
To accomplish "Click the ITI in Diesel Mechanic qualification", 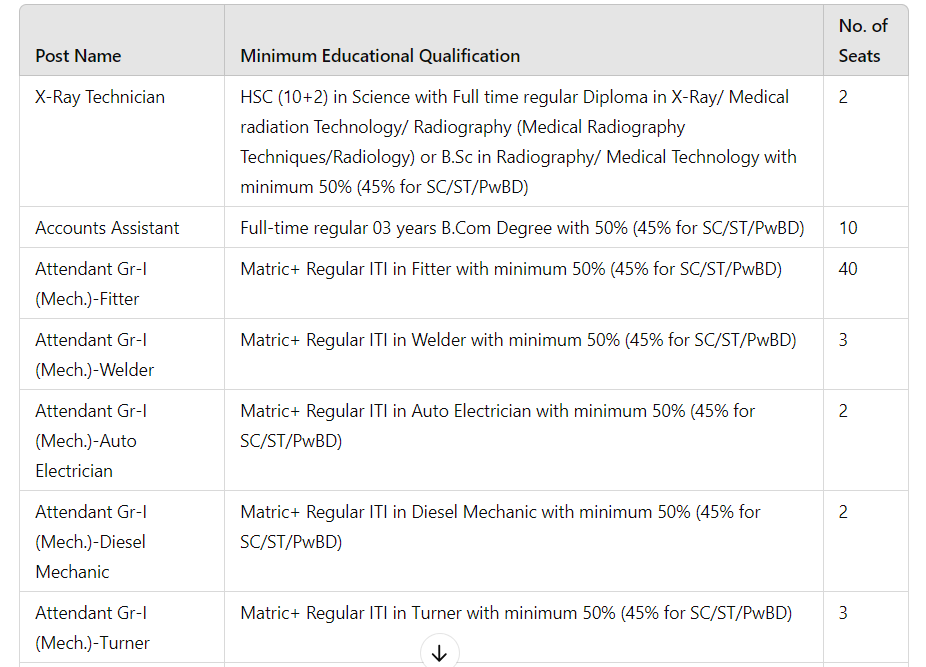I will (x=500, y=527).
